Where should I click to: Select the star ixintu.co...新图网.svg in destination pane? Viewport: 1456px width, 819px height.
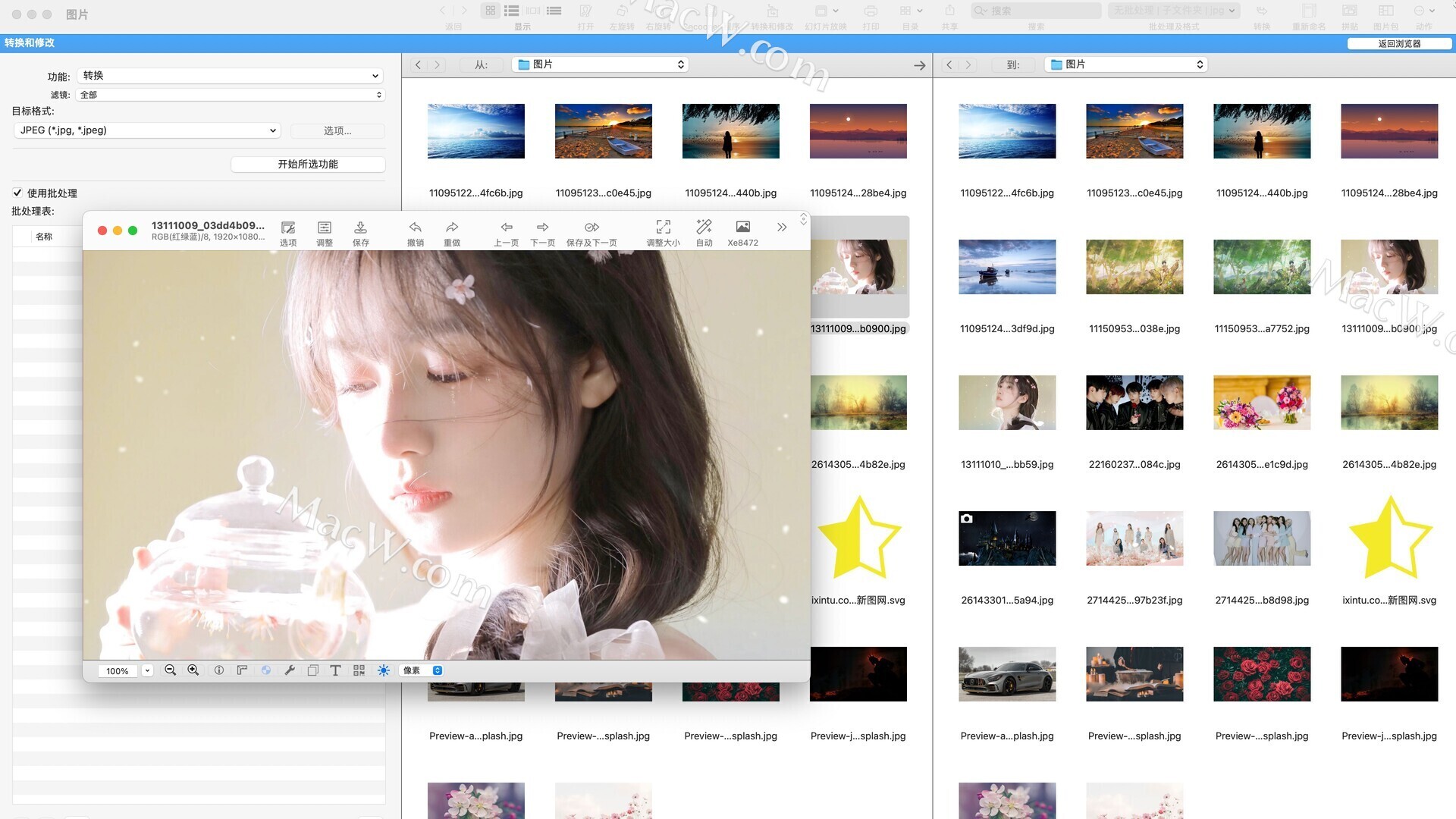pyautogui.click(x=1389, y=538)
